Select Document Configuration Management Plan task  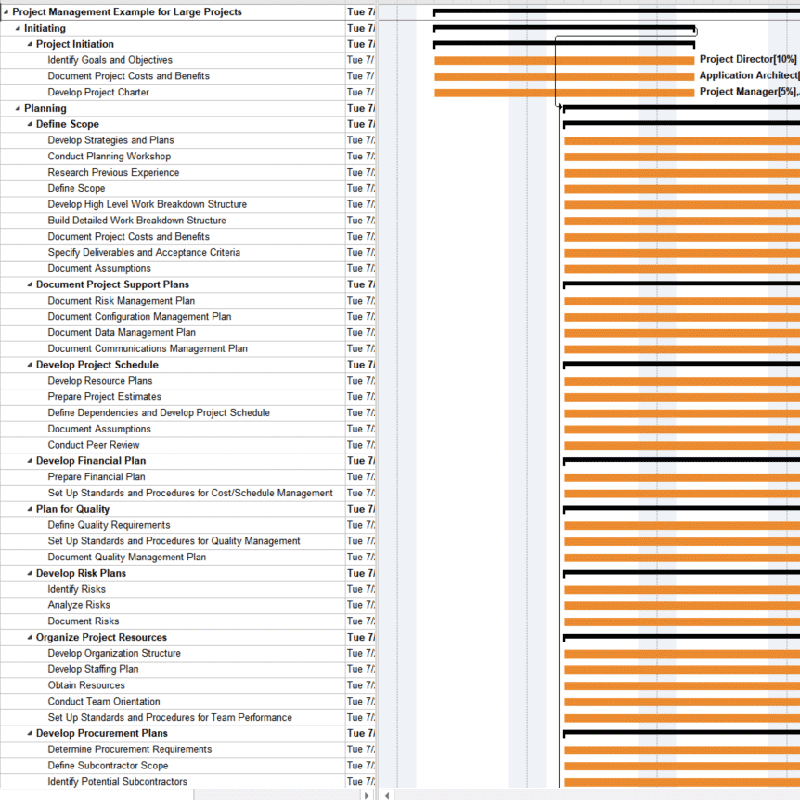[x=139, y=317]
